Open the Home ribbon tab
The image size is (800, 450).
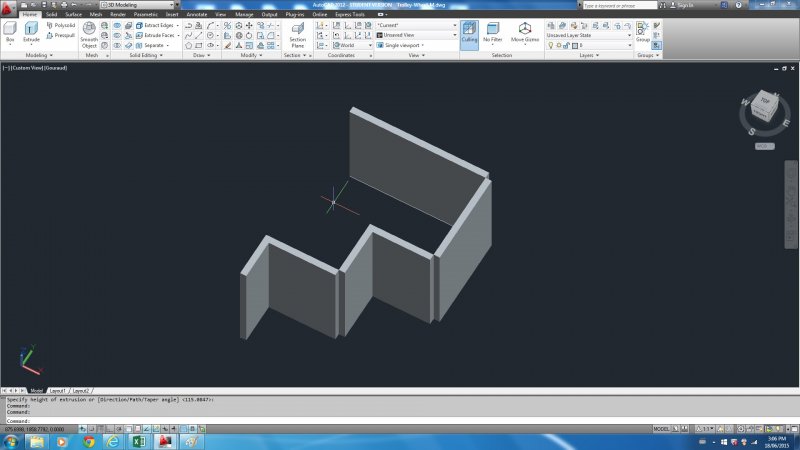coord(30,14)
